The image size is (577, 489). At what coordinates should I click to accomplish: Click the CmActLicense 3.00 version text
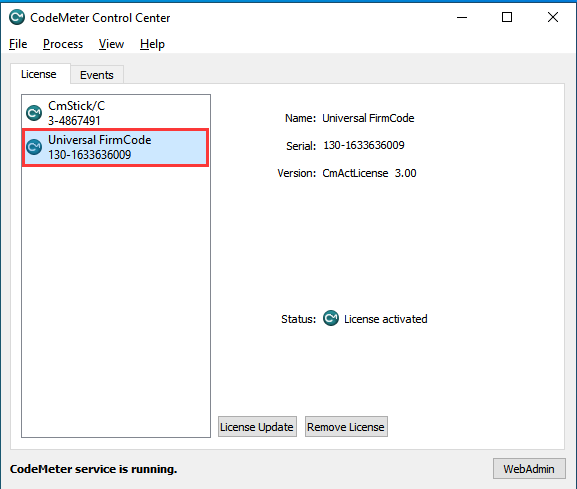tap(369, 173)
